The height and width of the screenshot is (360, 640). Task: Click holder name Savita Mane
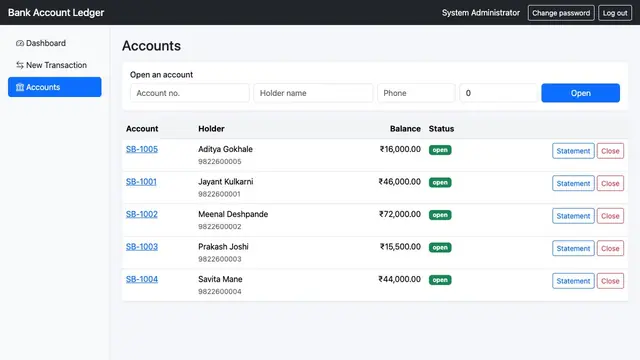coord(220,279)
